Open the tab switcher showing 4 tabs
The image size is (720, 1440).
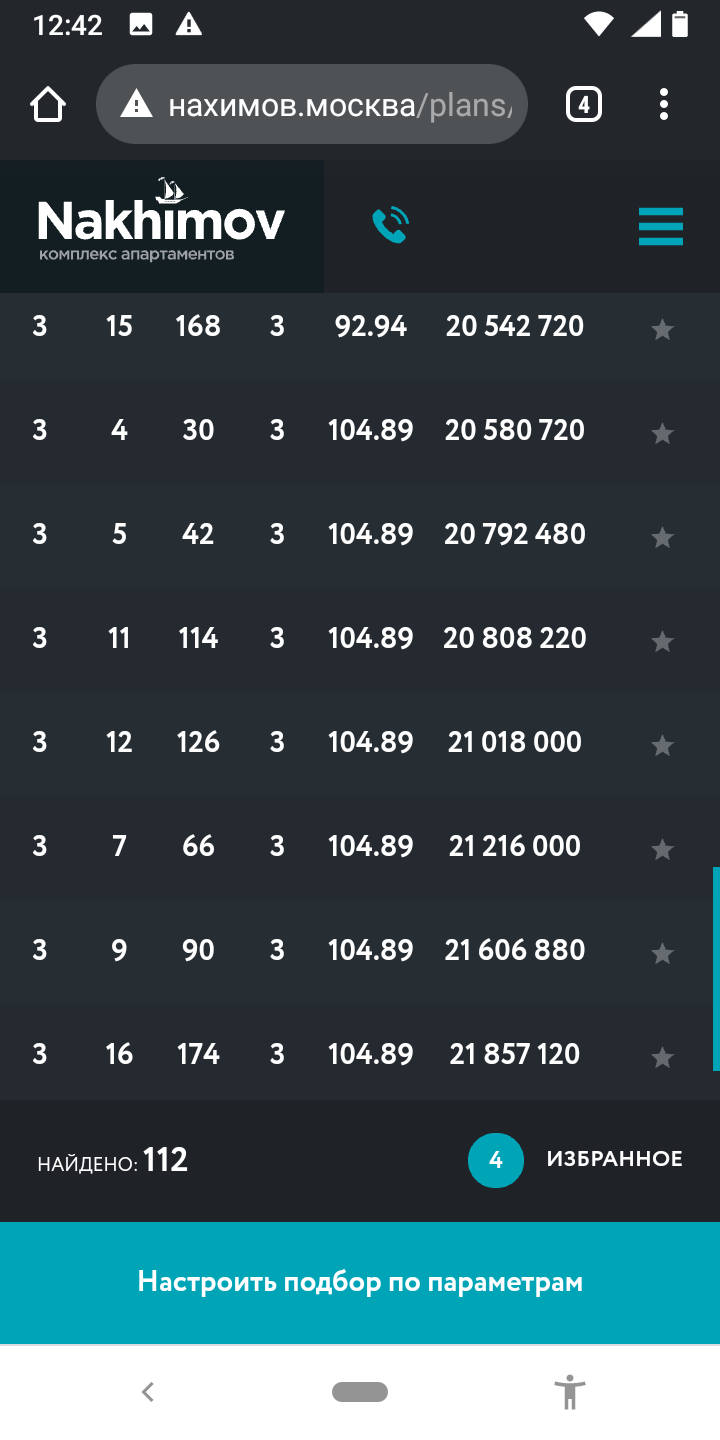[x=584, y=104]
